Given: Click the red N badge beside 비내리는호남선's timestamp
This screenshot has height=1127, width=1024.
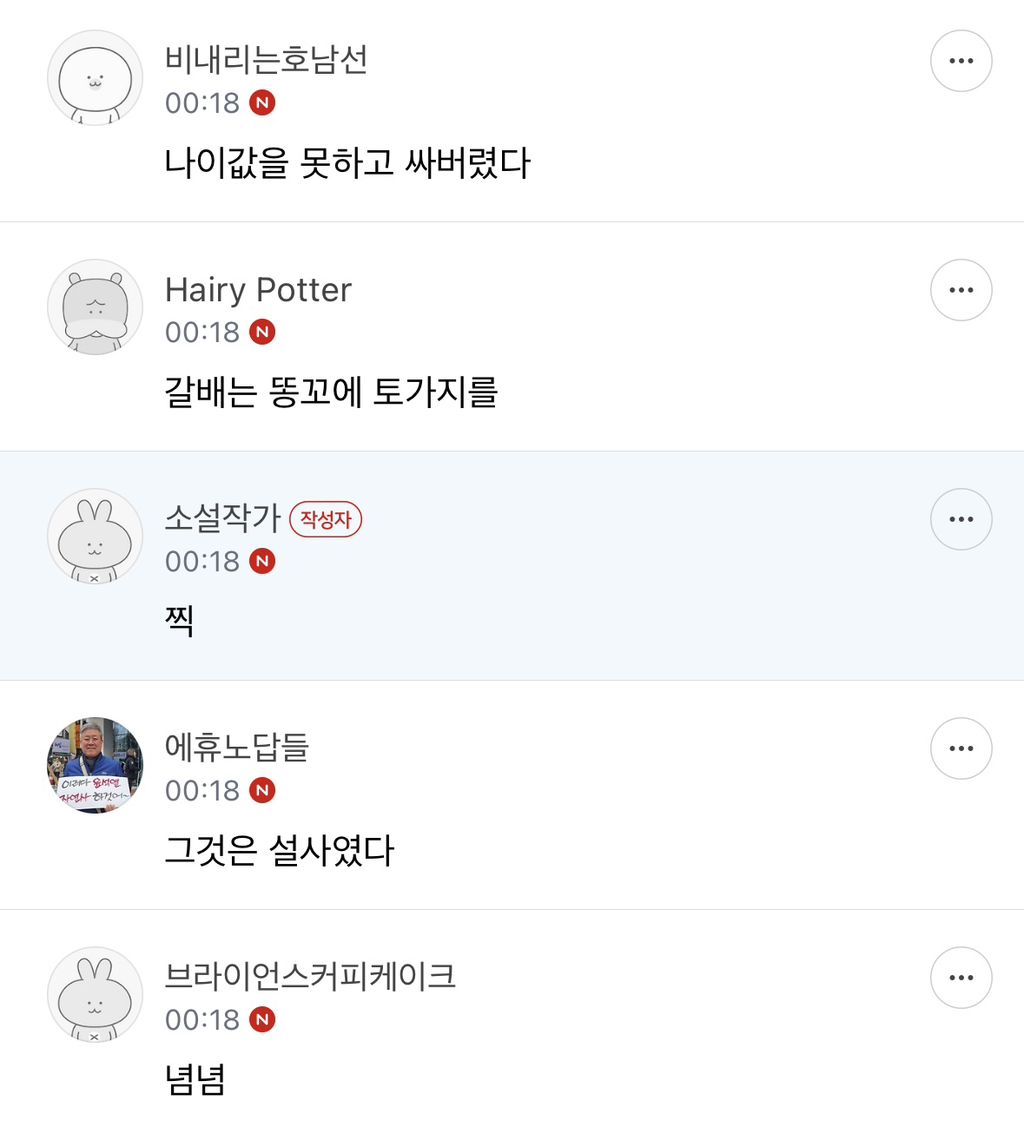Looking at the screenshot, I should [262, 103].
